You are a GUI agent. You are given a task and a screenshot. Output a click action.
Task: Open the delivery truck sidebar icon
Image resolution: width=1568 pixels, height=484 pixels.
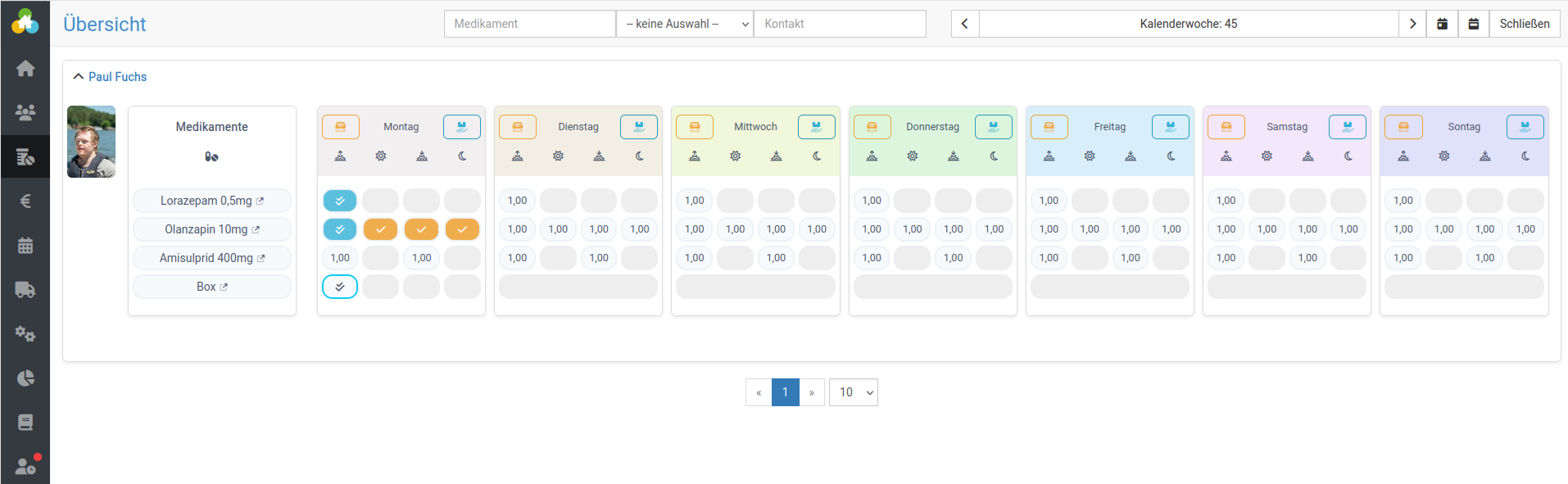click(x=25, y=289)
